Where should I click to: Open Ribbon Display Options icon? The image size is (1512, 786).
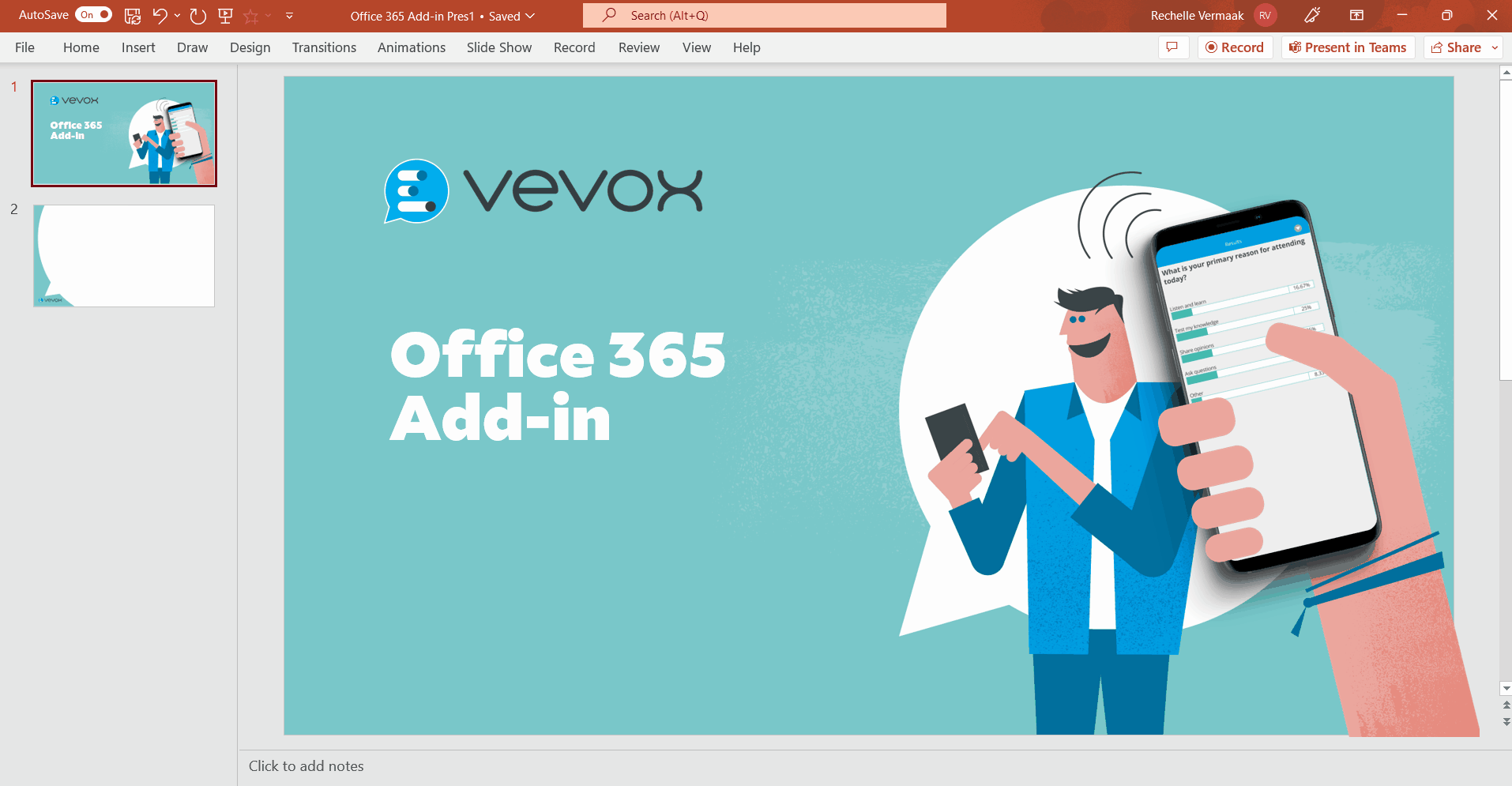[x=1356, y=16]
